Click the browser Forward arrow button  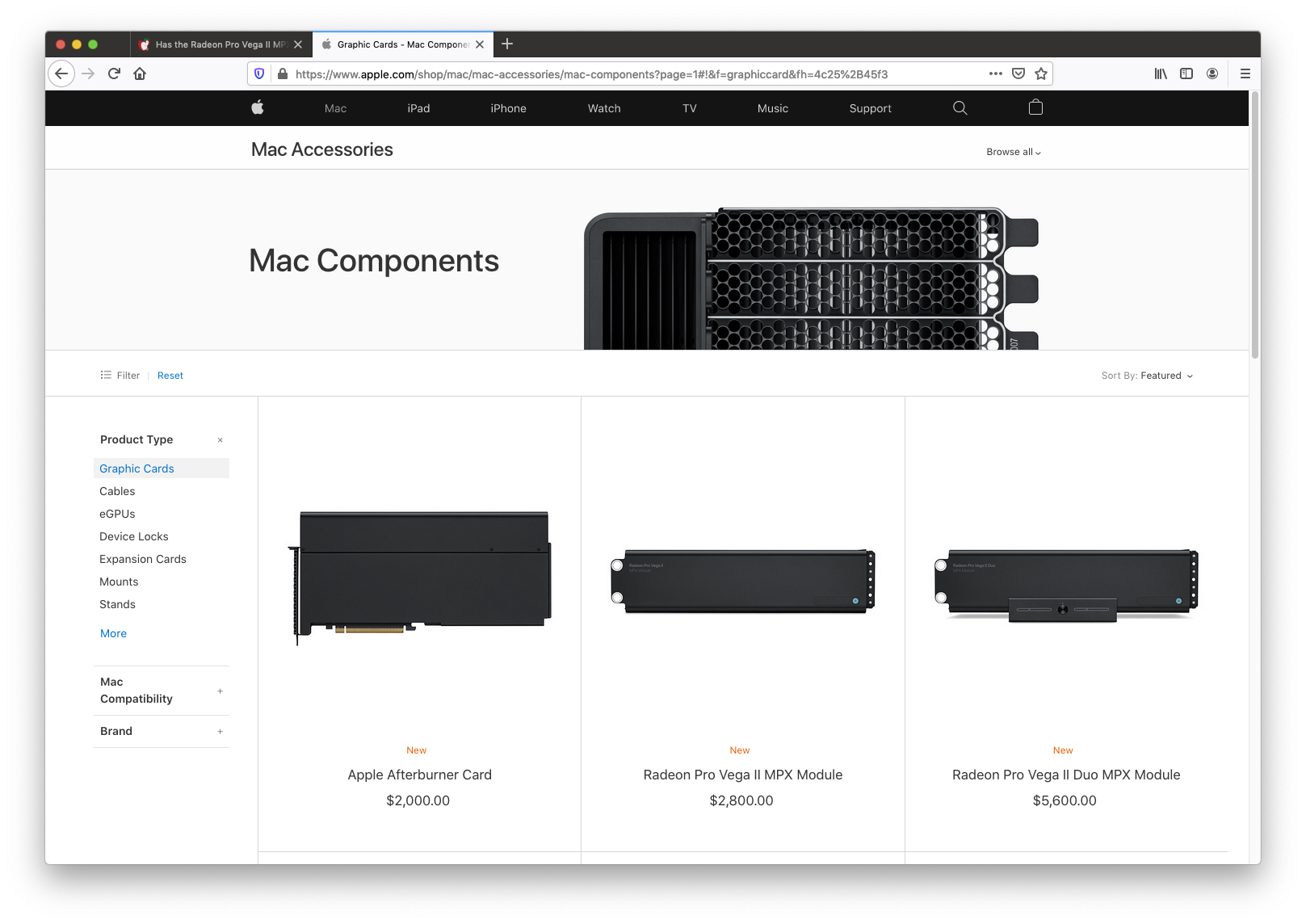(88, 73)
